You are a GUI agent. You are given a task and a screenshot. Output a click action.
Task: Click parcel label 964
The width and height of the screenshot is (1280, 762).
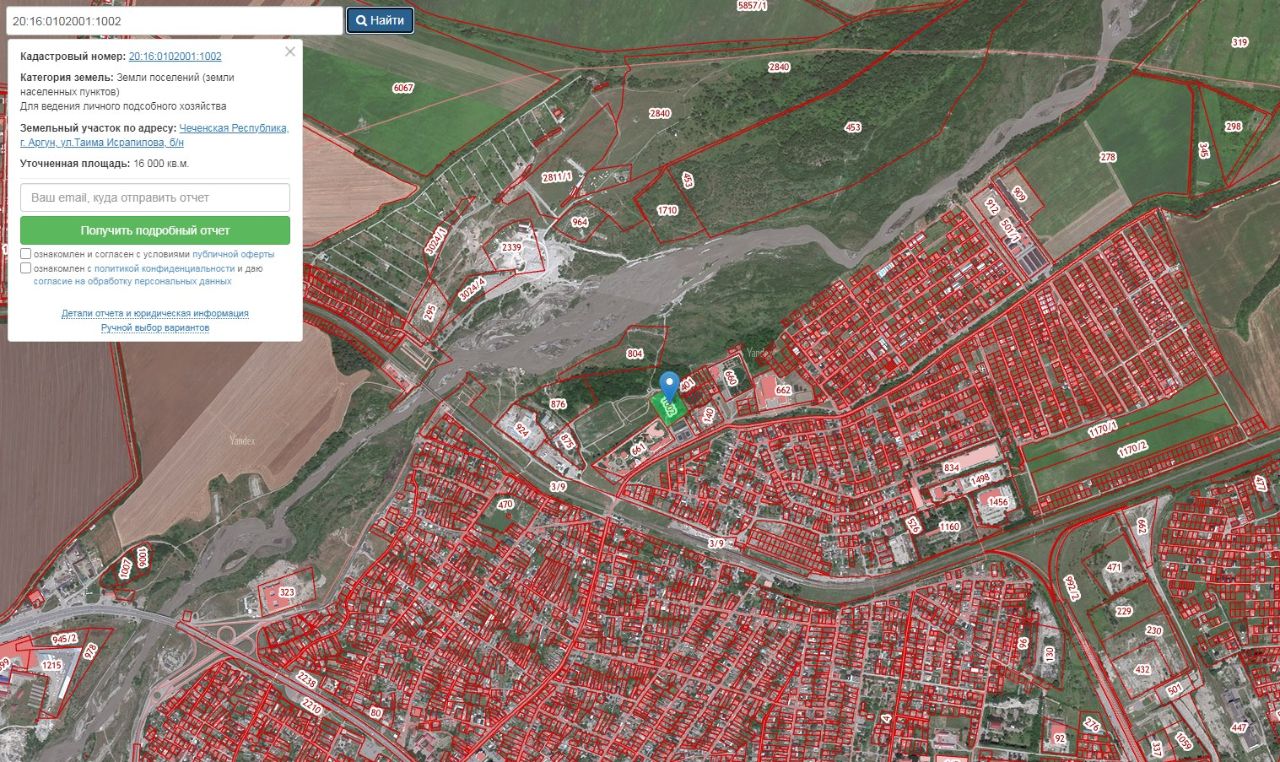click(x=580, y=222)
